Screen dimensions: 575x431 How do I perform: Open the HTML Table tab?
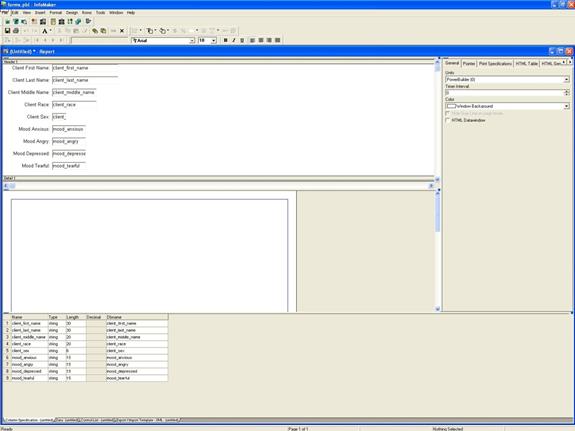click(526, 64)
